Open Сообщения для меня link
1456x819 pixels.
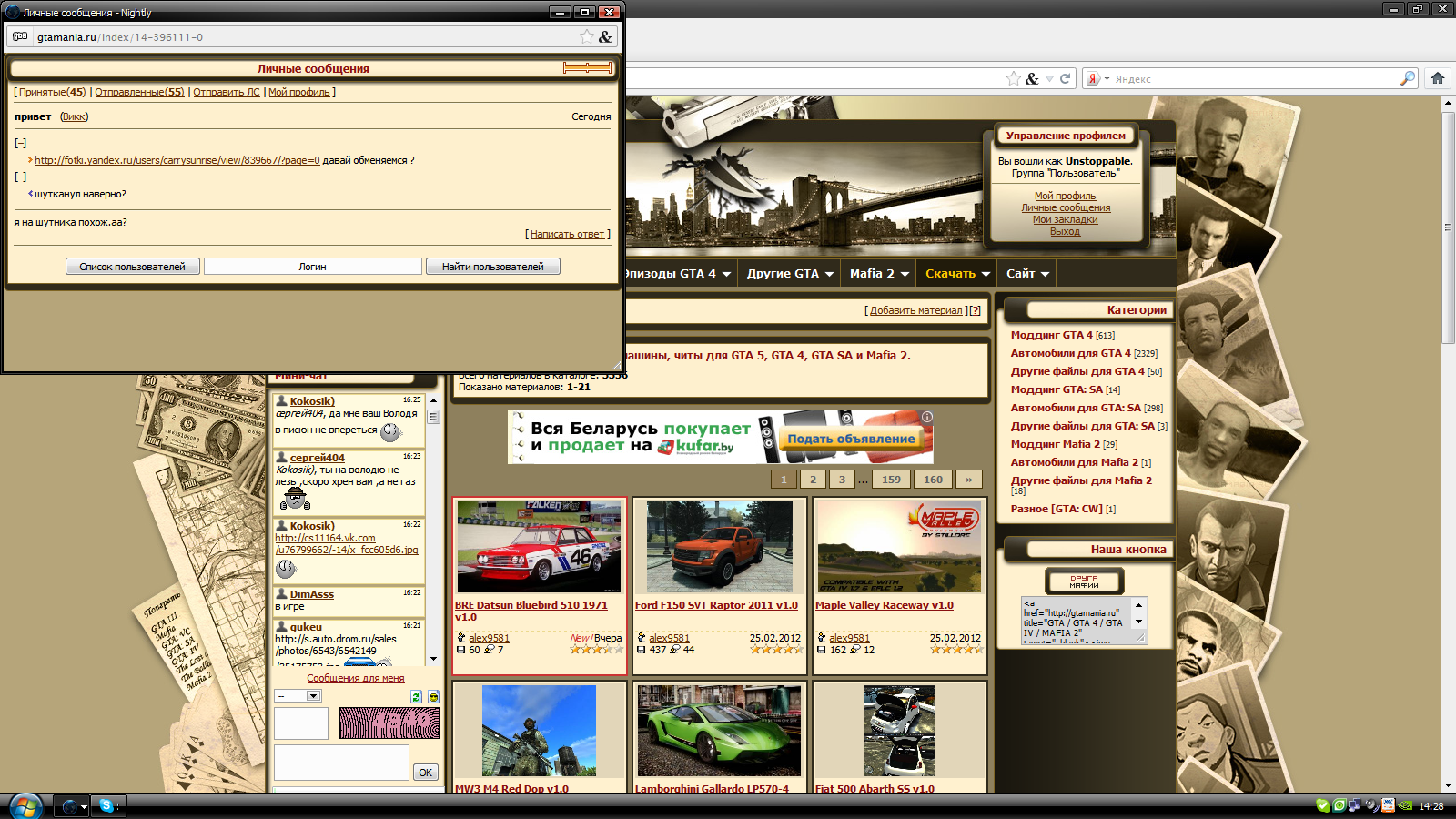[x=355, y=678]
